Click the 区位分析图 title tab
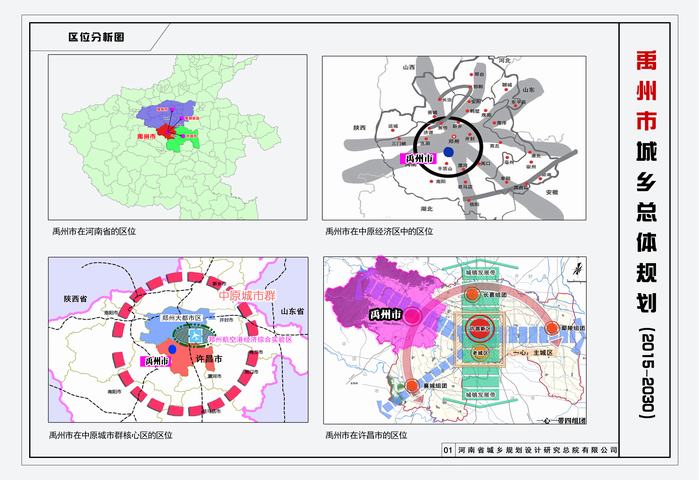 click(x=95, y=37)
